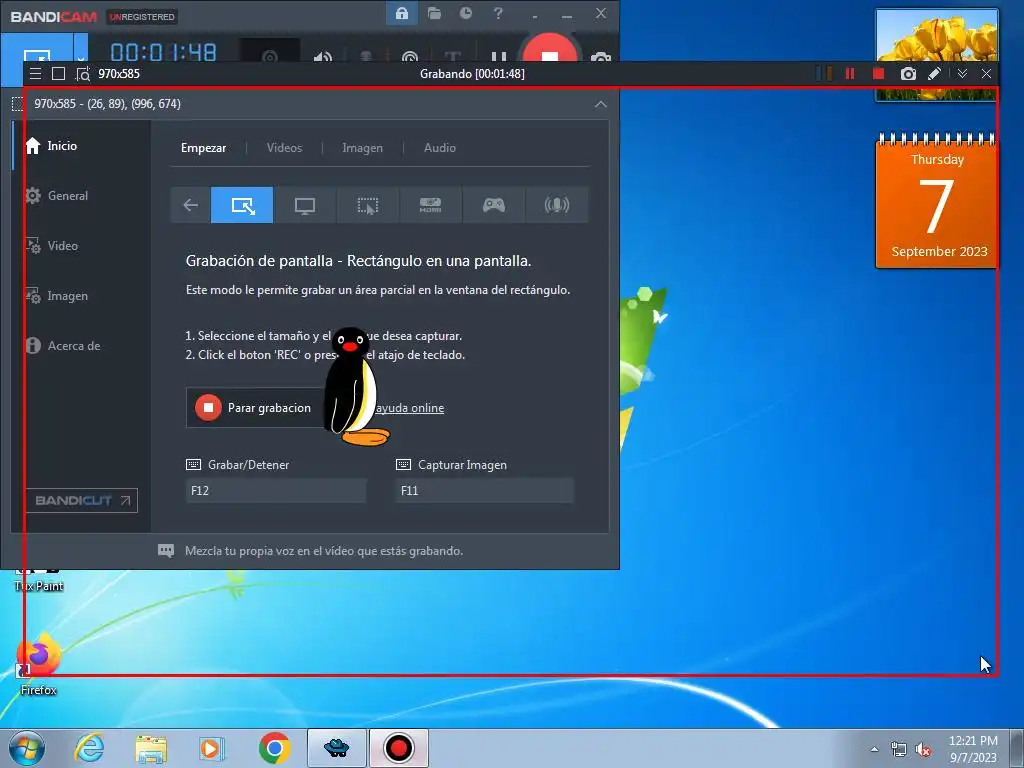Image resolution: width=1024 pixels, height=768 pixels.
Task: Select HDMI device recording mode icon
Action: pos(430,205)
